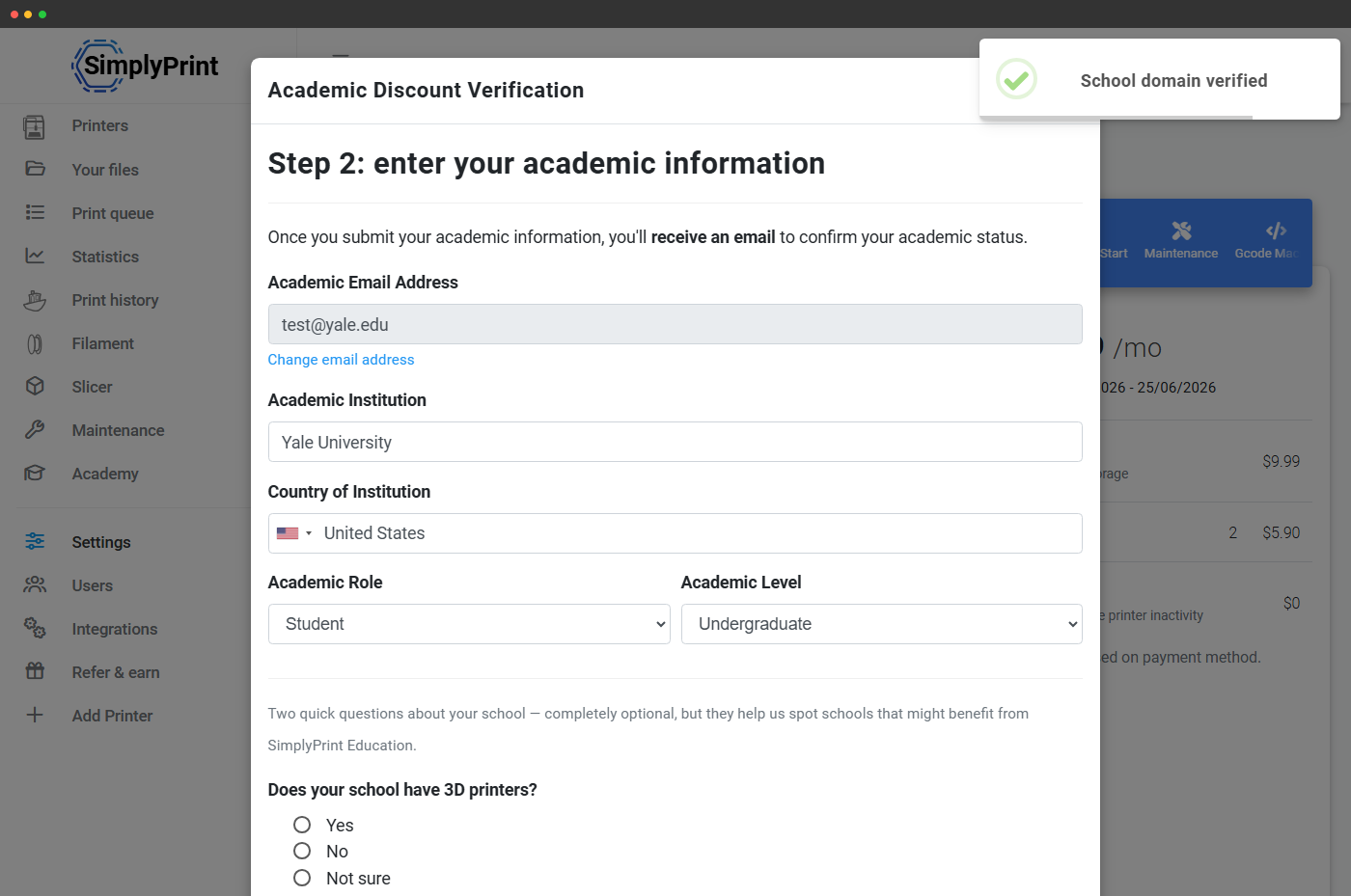Image resolution: width=1351 pixels, height=896 pixels.
Task: Go to Your files menu item
Action: [x=105, y=170]
